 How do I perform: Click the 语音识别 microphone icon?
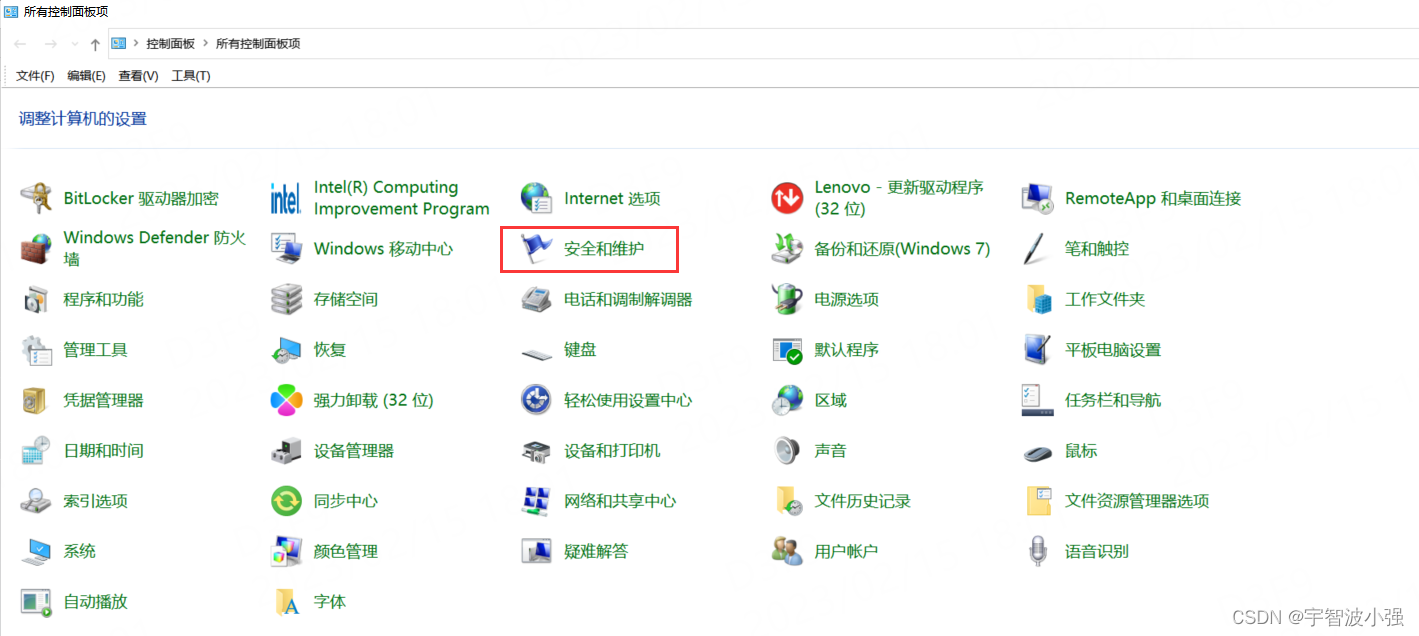pos(1038,551)
